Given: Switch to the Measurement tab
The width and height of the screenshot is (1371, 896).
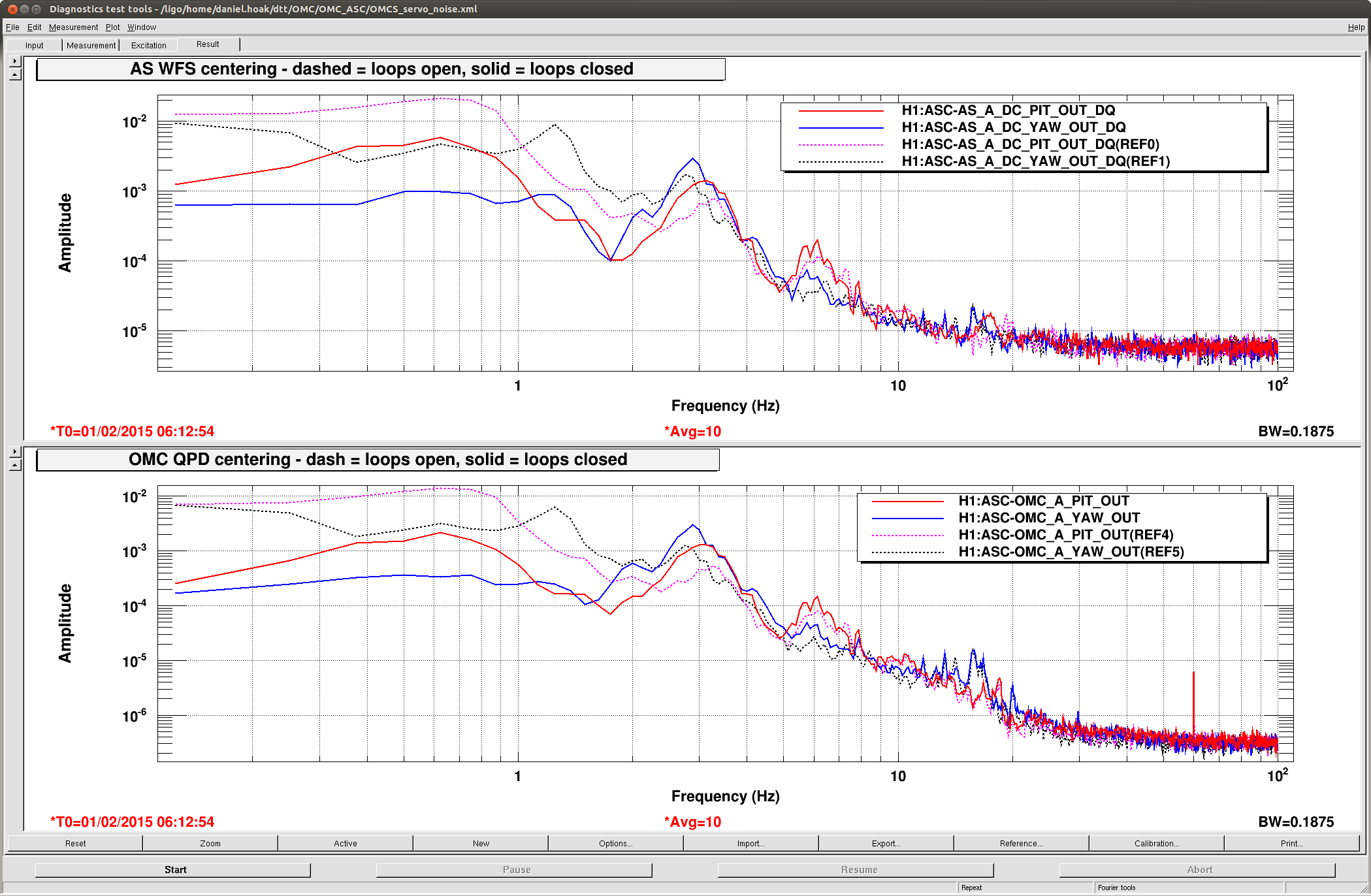Looking at the screenshot, I should click(91, 45).
